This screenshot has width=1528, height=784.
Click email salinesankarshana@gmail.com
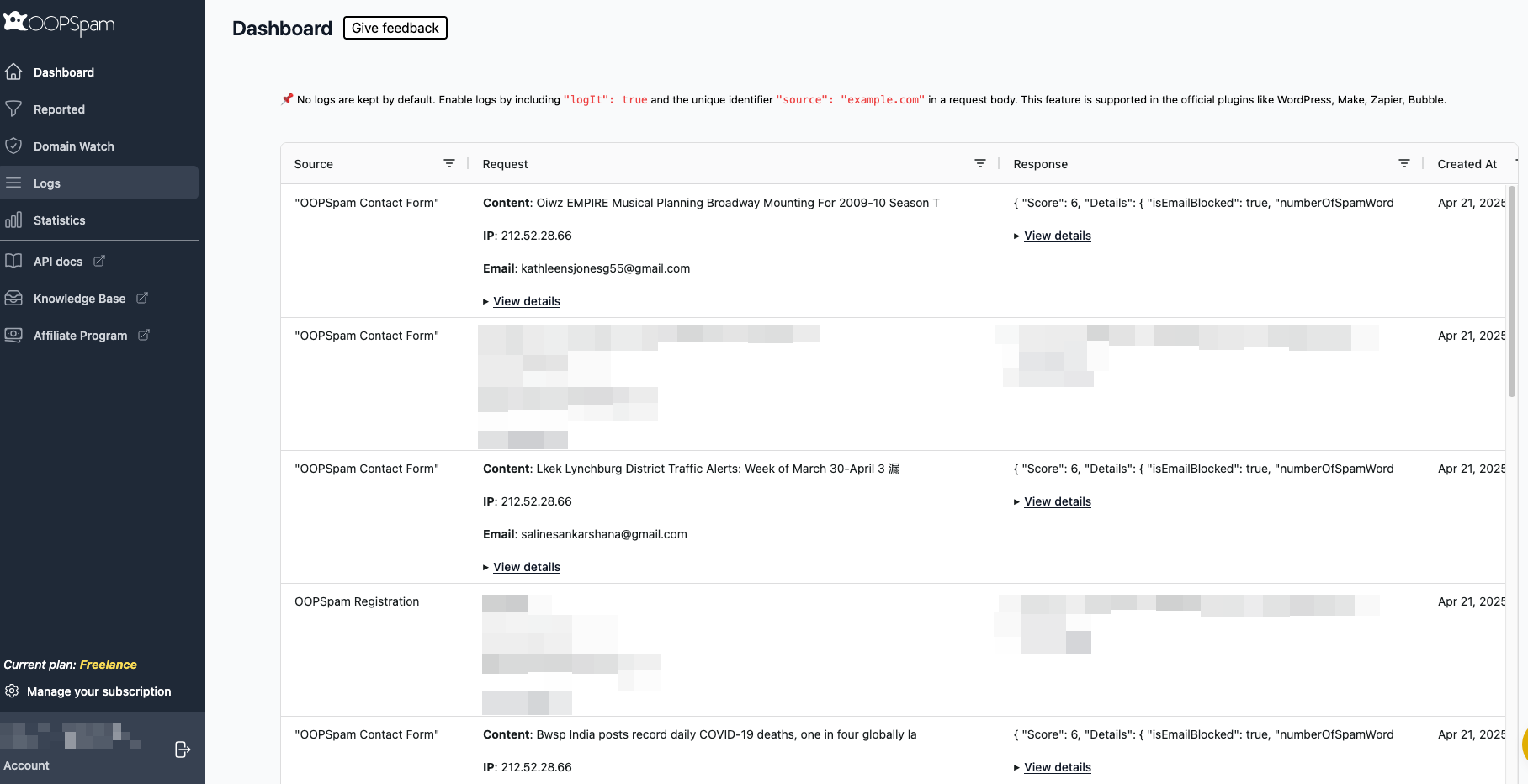tap(604, 534)
